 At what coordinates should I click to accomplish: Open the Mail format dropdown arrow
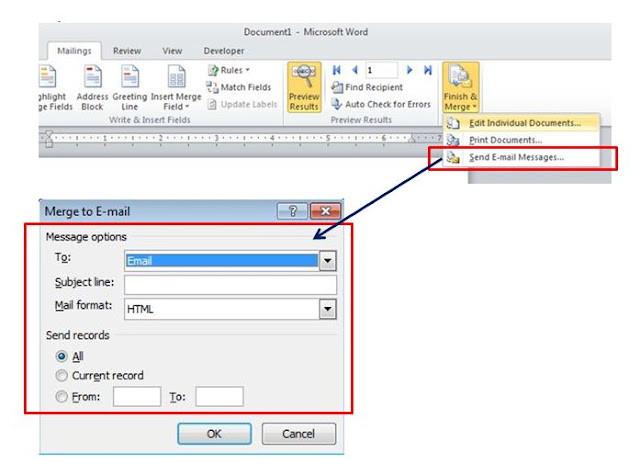point(328,309)
